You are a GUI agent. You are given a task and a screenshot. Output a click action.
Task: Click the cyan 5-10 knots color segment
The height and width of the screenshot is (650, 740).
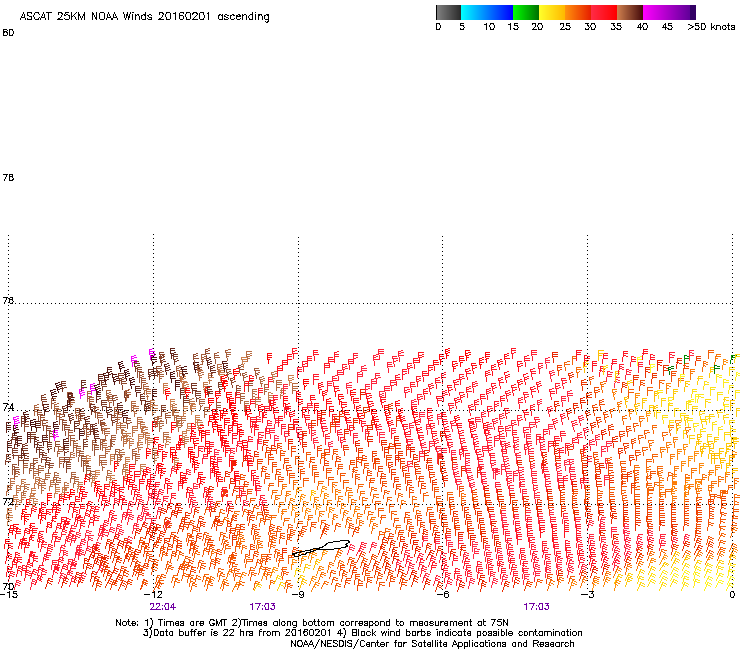point(474,12)
